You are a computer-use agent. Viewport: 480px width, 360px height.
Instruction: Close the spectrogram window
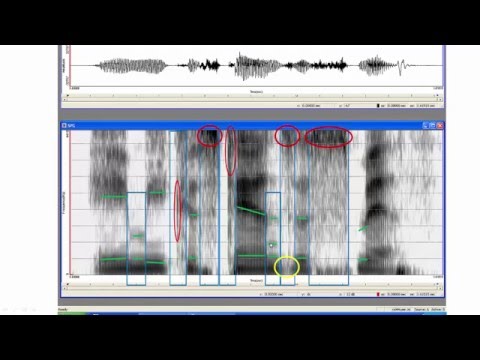[440, 125]
